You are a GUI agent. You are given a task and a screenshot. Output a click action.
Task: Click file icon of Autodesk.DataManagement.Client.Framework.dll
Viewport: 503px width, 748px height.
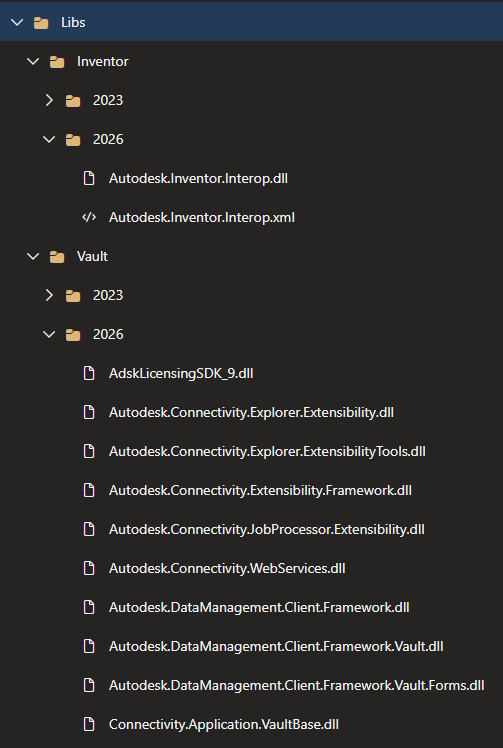tap(89, 607)
